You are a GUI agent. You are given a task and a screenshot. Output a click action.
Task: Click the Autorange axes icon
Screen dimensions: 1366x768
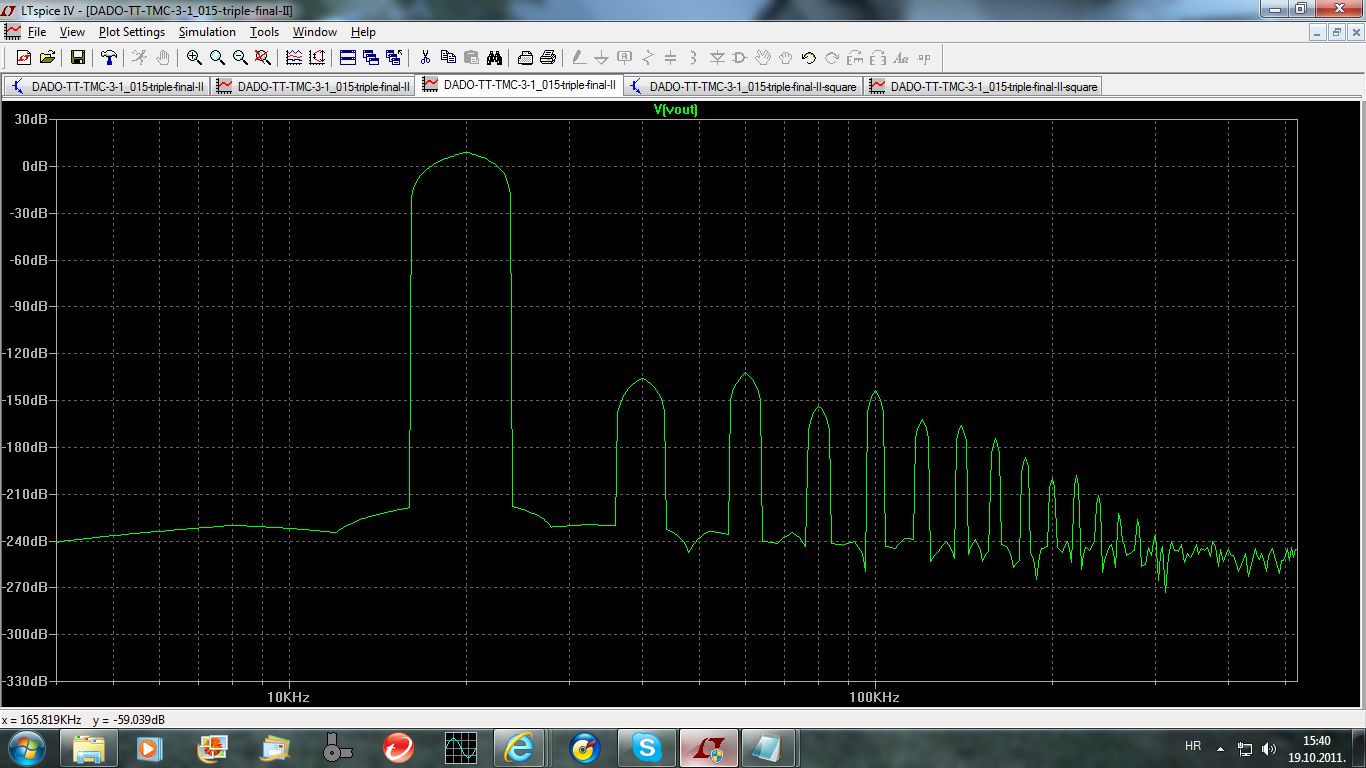point(317,58)
